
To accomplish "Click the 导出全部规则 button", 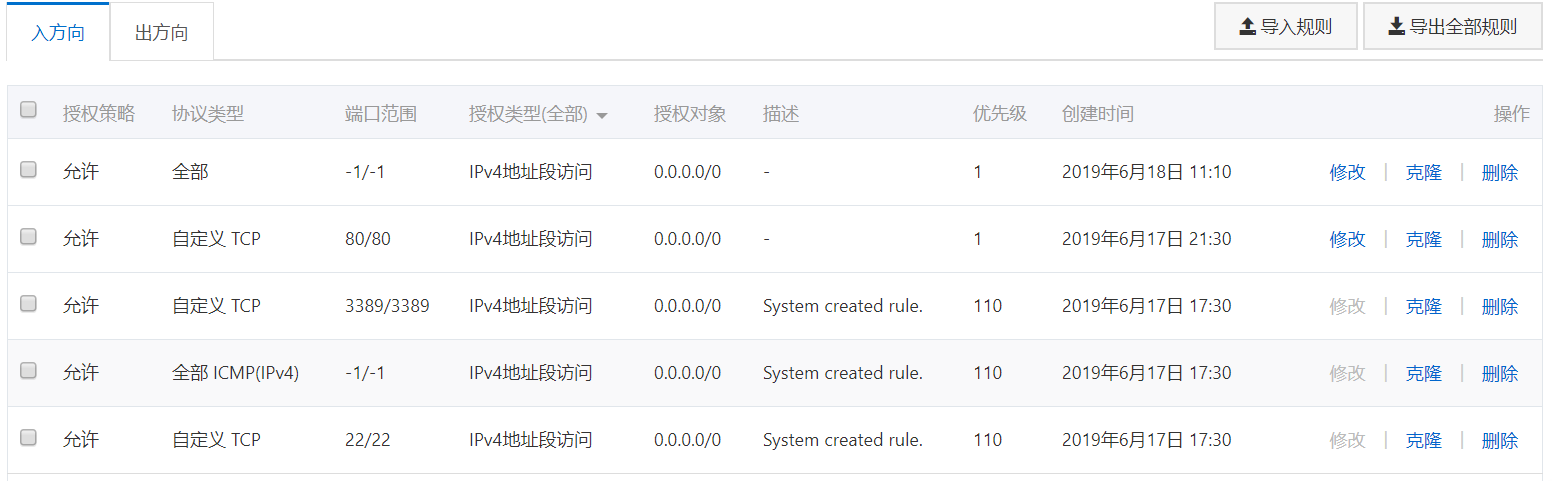I will tap(1453, 26).
